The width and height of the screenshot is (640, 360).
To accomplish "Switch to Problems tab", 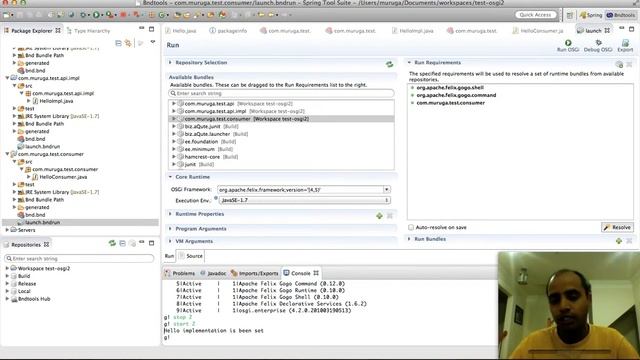I will (180, 273).
